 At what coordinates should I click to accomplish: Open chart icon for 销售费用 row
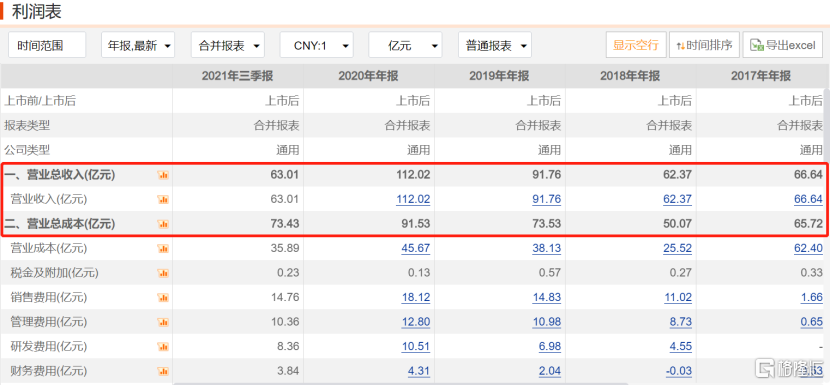[x=163, y=298]
